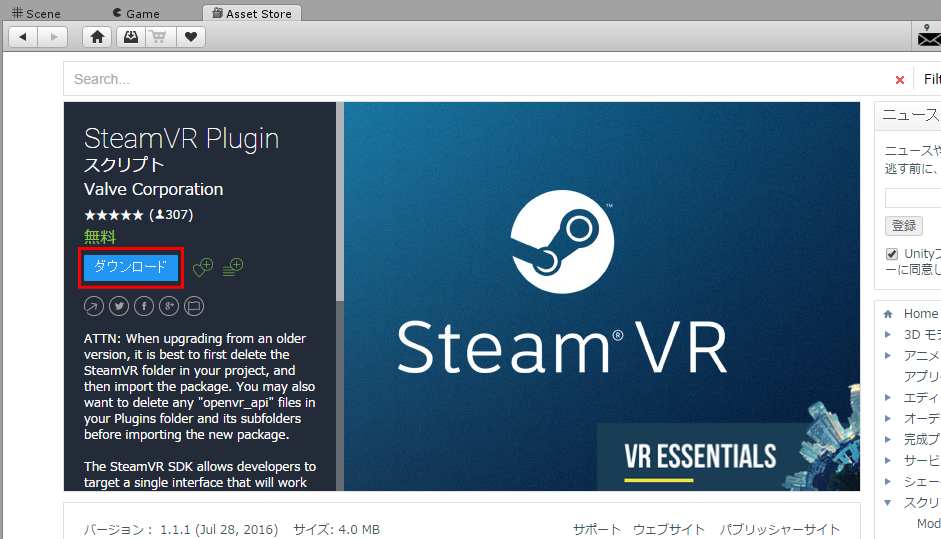Open the wish list heart icon
Viewport: 941px width, 539px height.
pos(191,37)
